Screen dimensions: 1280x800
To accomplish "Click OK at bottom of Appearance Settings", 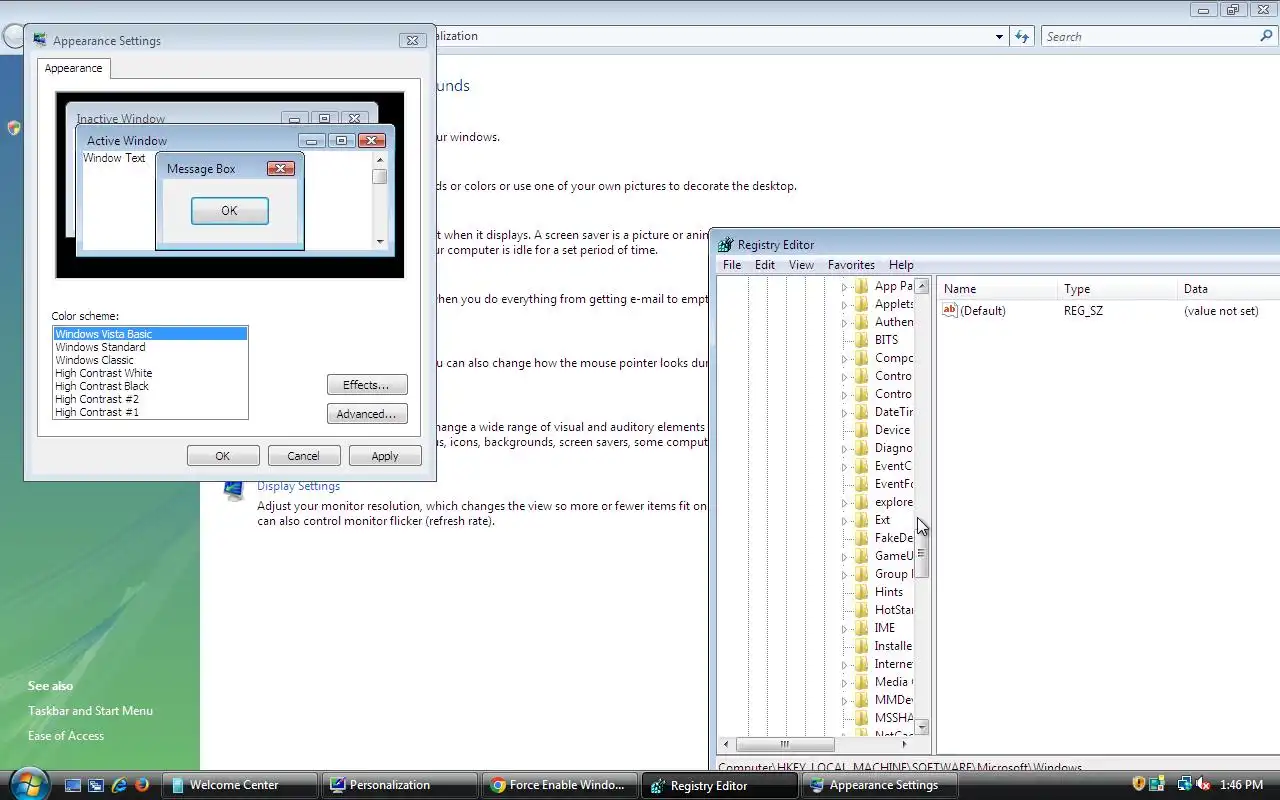I will 222,456.
